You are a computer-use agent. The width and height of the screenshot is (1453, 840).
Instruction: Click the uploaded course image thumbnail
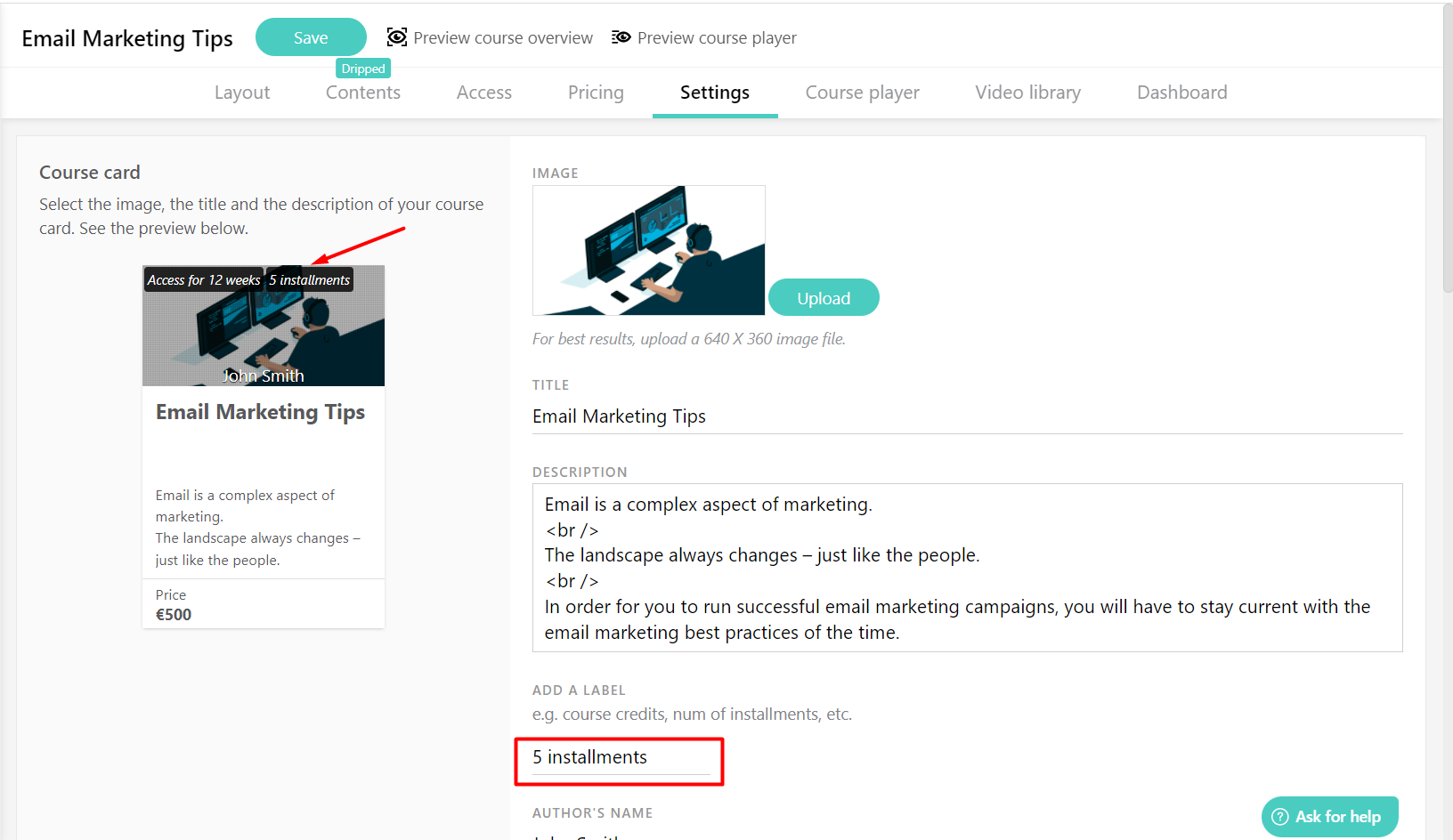pos(648,250)
